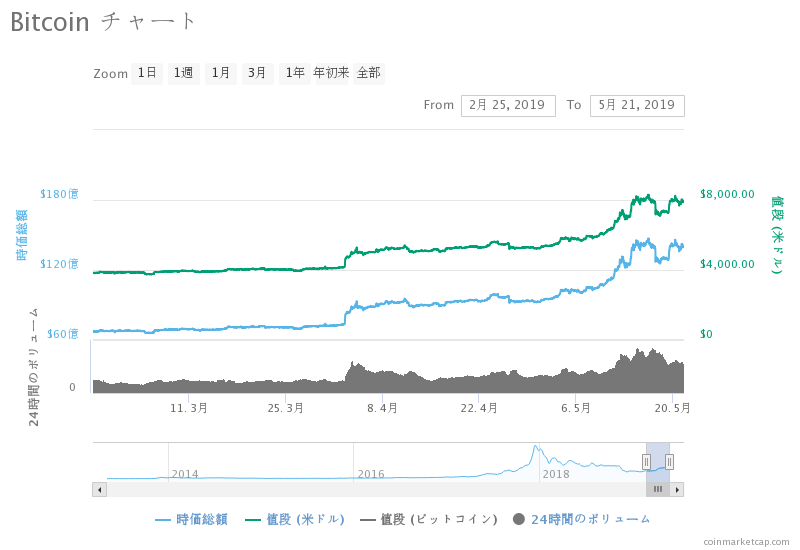This screenshot has width=800, height=550.
Task: Click the $60億 market cap label
Action: tap(62, 334)
